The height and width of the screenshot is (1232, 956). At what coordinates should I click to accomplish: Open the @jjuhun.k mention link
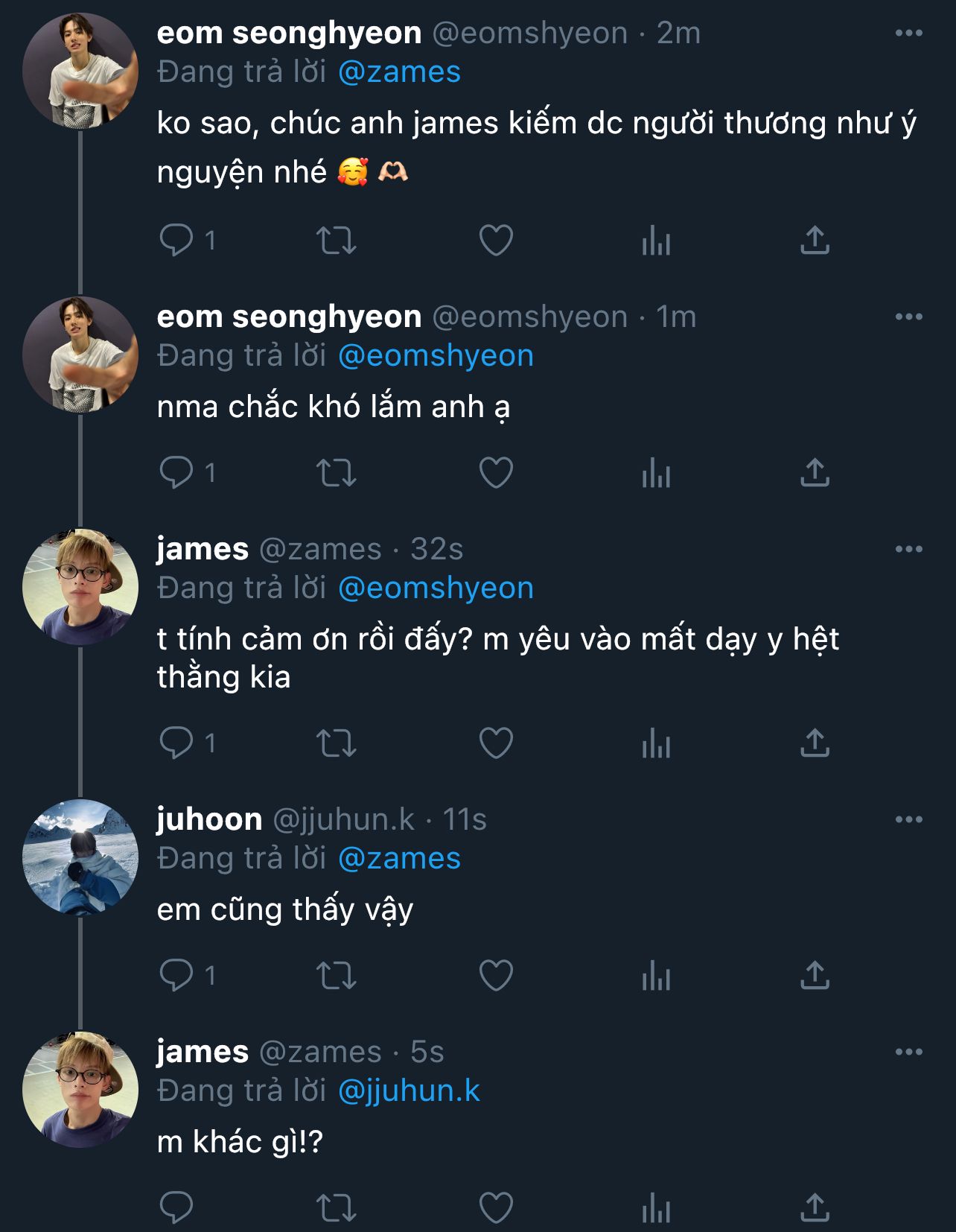point(409,1090)
